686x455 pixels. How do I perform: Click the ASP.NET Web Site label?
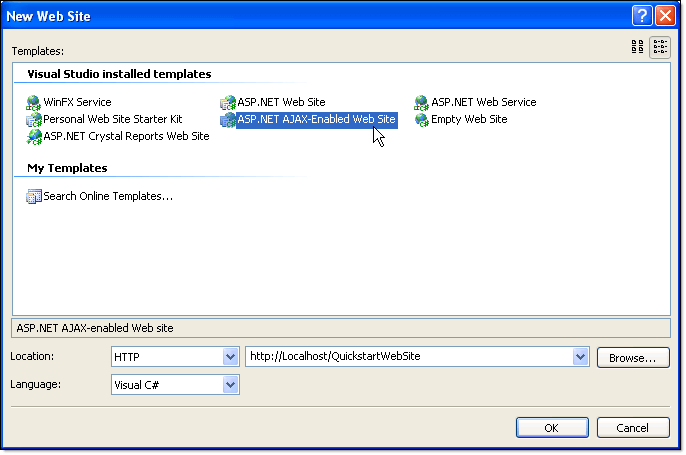pos(281,102)
